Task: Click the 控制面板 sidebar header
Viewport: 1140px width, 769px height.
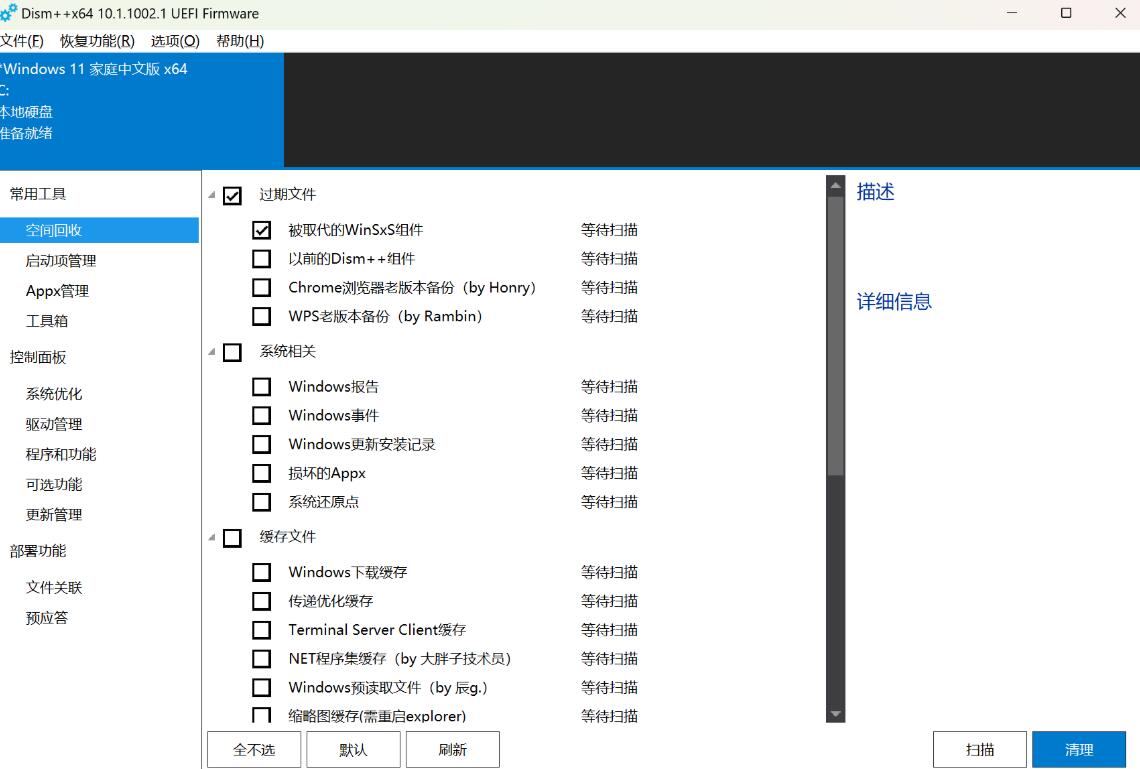Action: [x=38, y=357]
